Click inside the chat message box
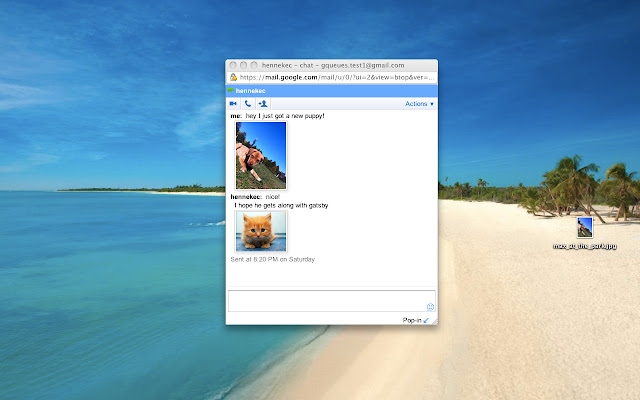640x400 pixels. 326,301
